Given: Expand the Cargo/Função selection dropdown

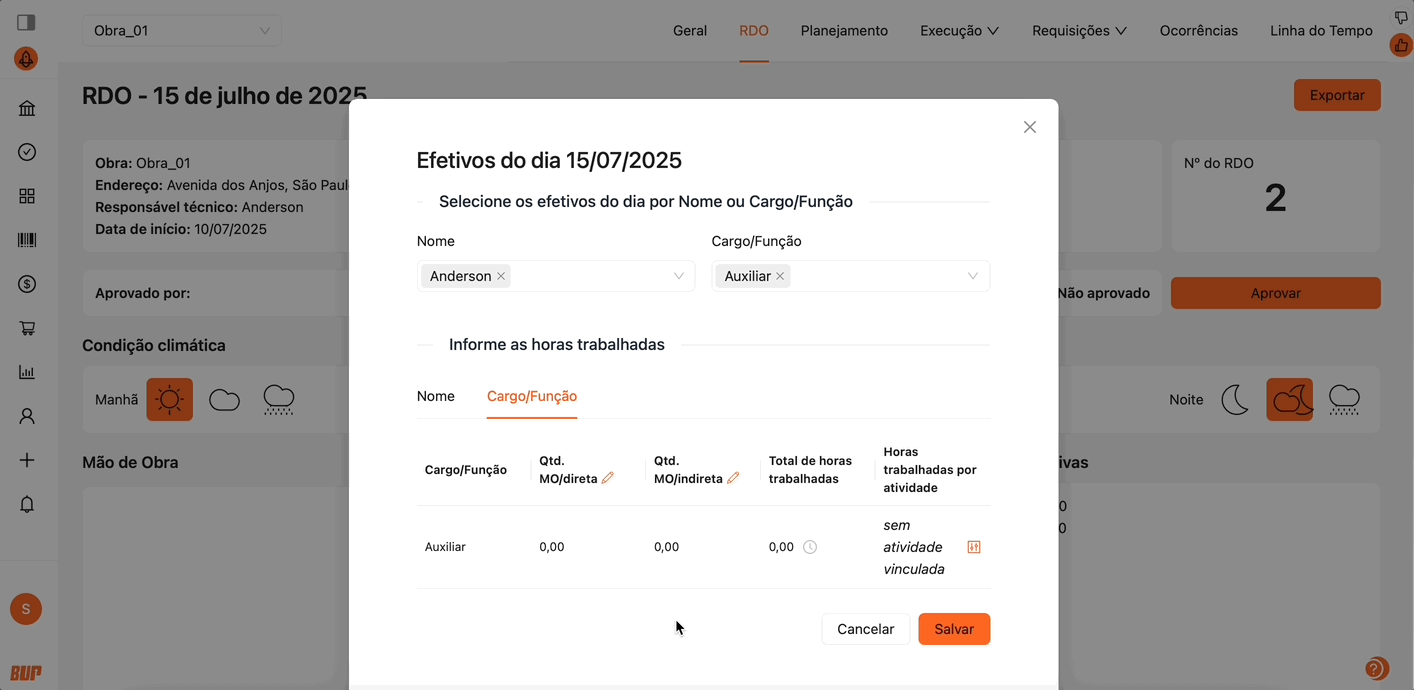Looking at the screenshot, I should coord(972,276).
